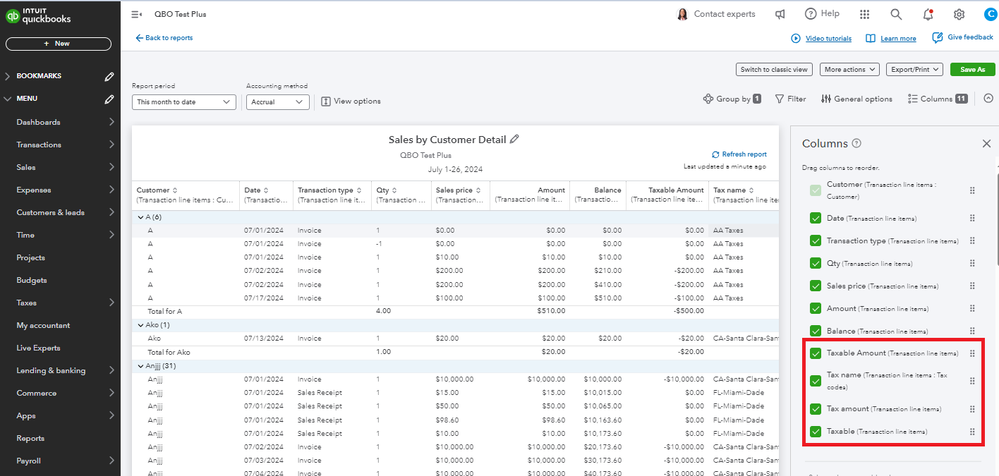Open the Report period dropdown
999x476 pixels.
pos(184,101)
